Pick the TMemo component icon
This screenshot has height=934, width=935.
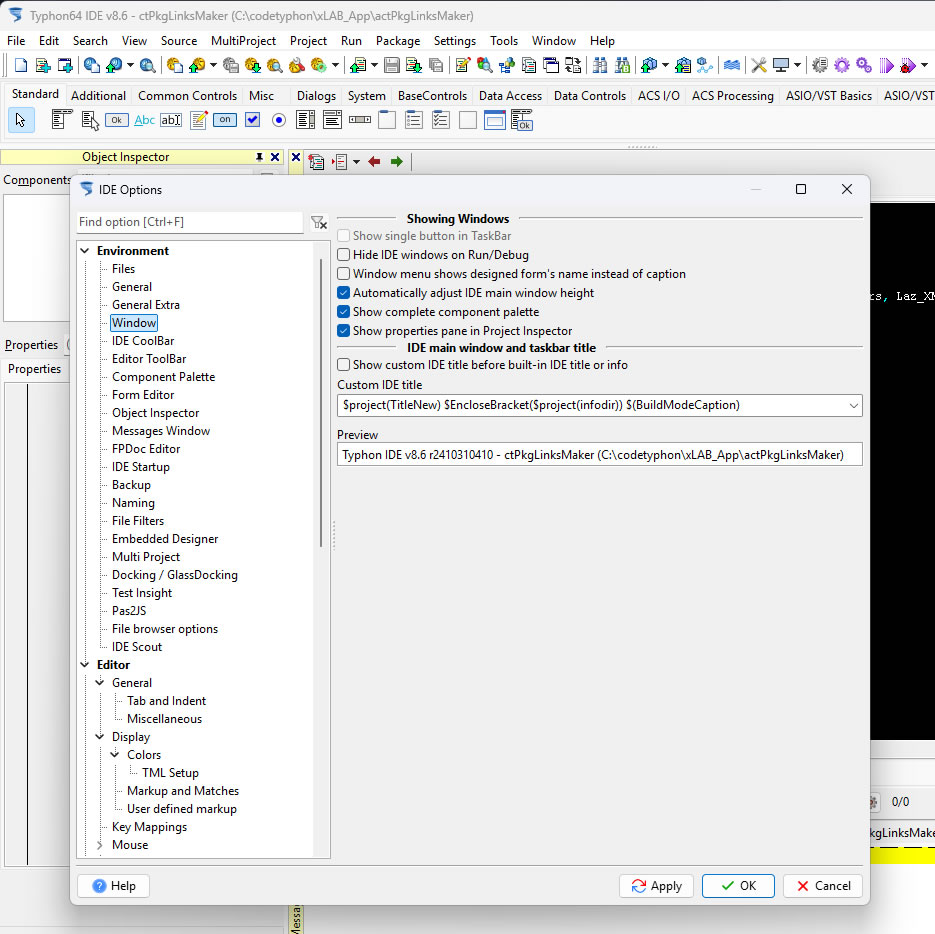coord(199,120)
